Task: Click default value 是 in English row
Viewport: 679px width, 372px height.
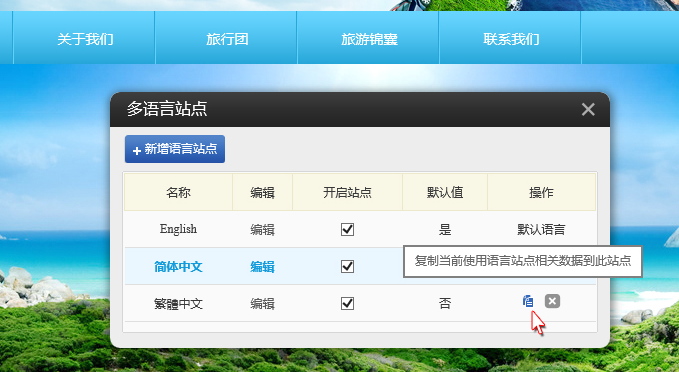Action: [x=445, y=230]
